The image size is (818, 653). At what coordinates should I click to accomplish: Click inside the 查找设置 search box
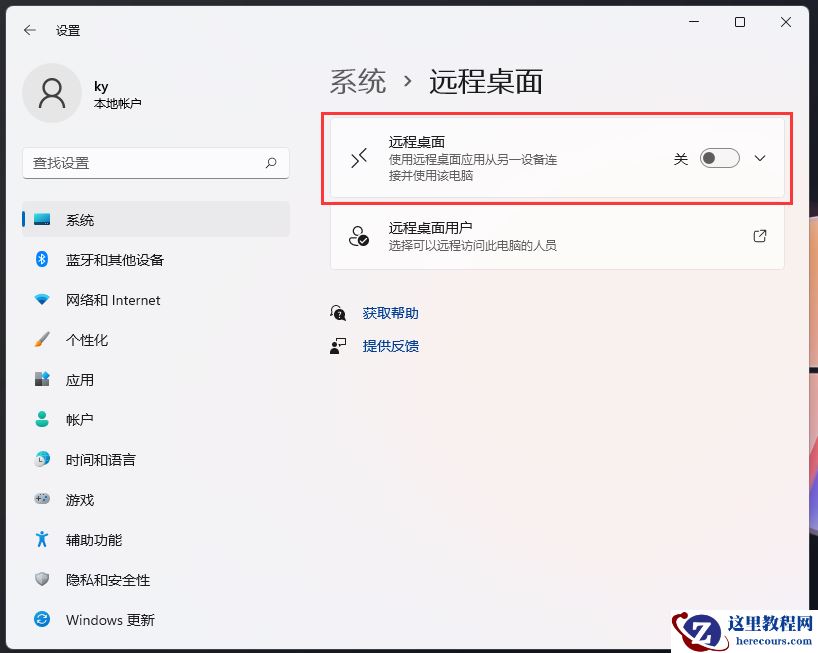pyautogui.click(x=155, y=163)
